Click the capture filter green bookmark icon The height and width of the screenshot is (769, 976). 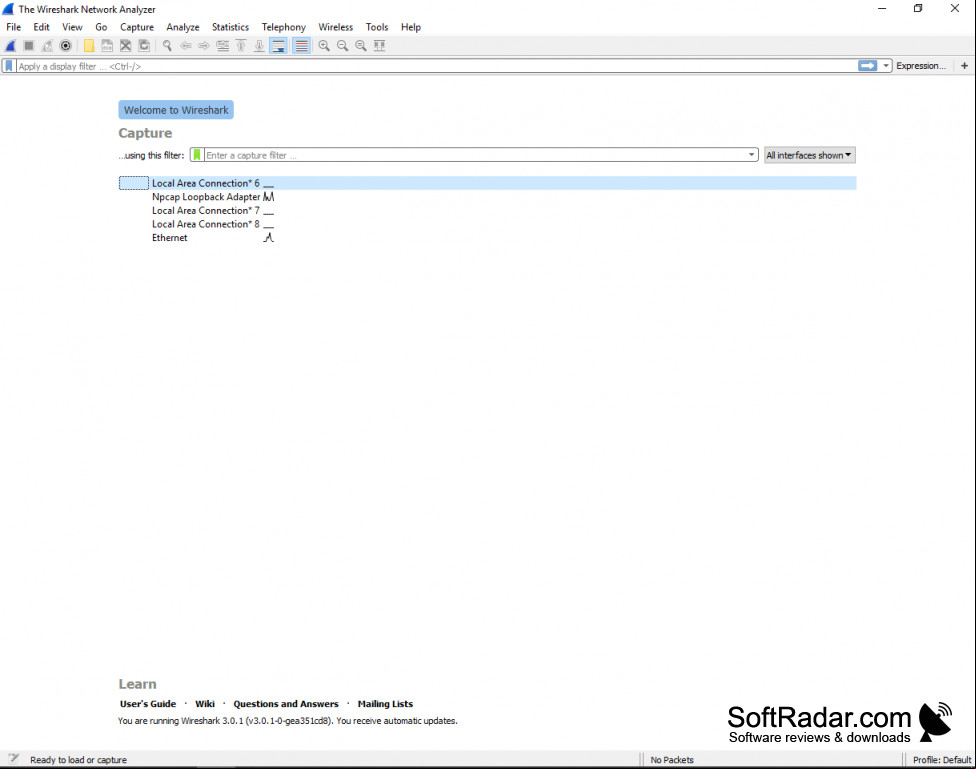click(197, 155)
